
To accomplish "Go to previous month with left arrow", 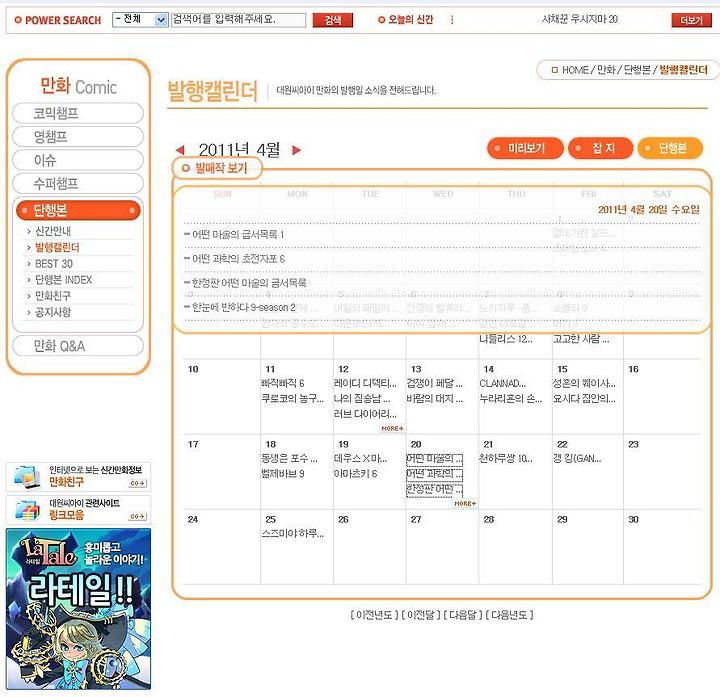I will pyautogui.click(x=180, y=150).
